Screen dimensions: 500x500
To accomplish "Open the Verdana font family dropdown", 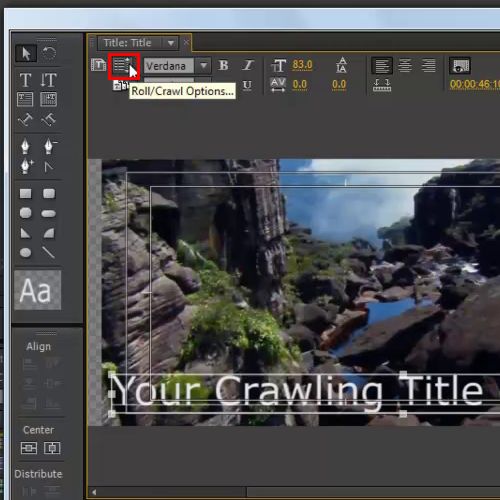I will point(203,66).
